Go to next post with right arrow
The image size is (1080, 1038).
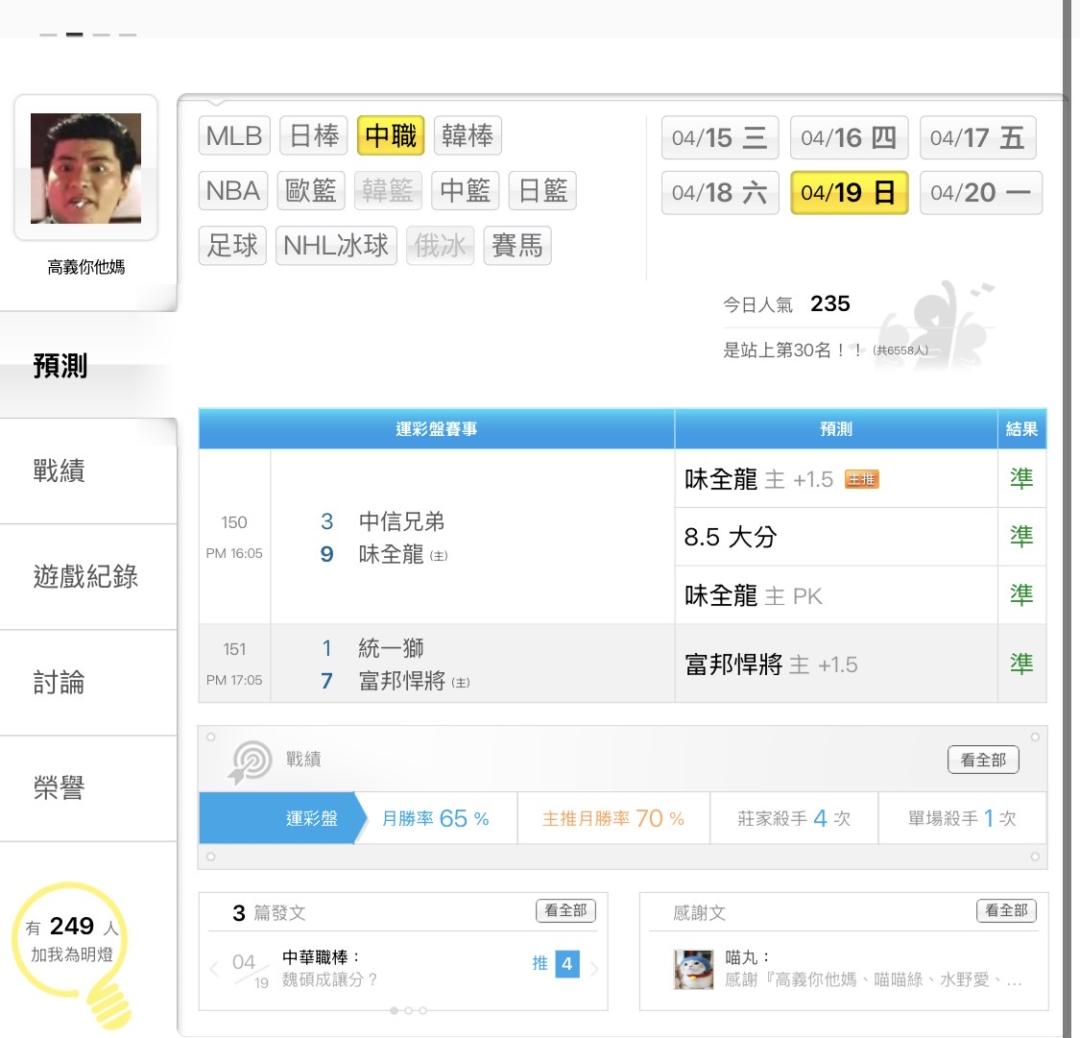pyautogui.click(x=594, y=969)
